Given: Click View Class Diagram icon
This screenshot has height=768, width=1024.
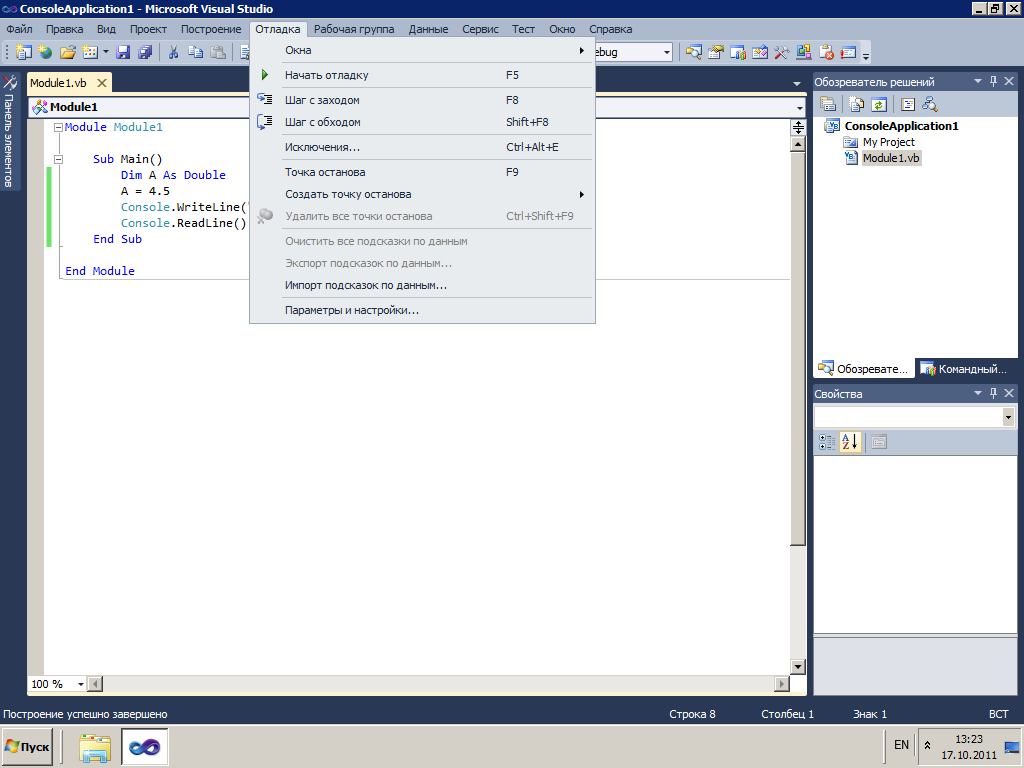Looking at the screenshot, I should pos(929,103).
